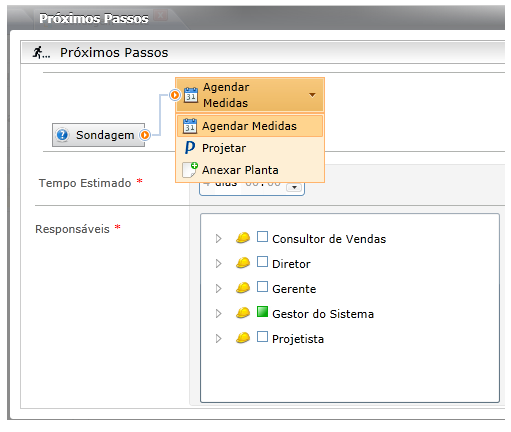The height and width of the screenshot is (432, 511).
Task: Click the helmet icon next to Projetista
Action: (243, 338)
